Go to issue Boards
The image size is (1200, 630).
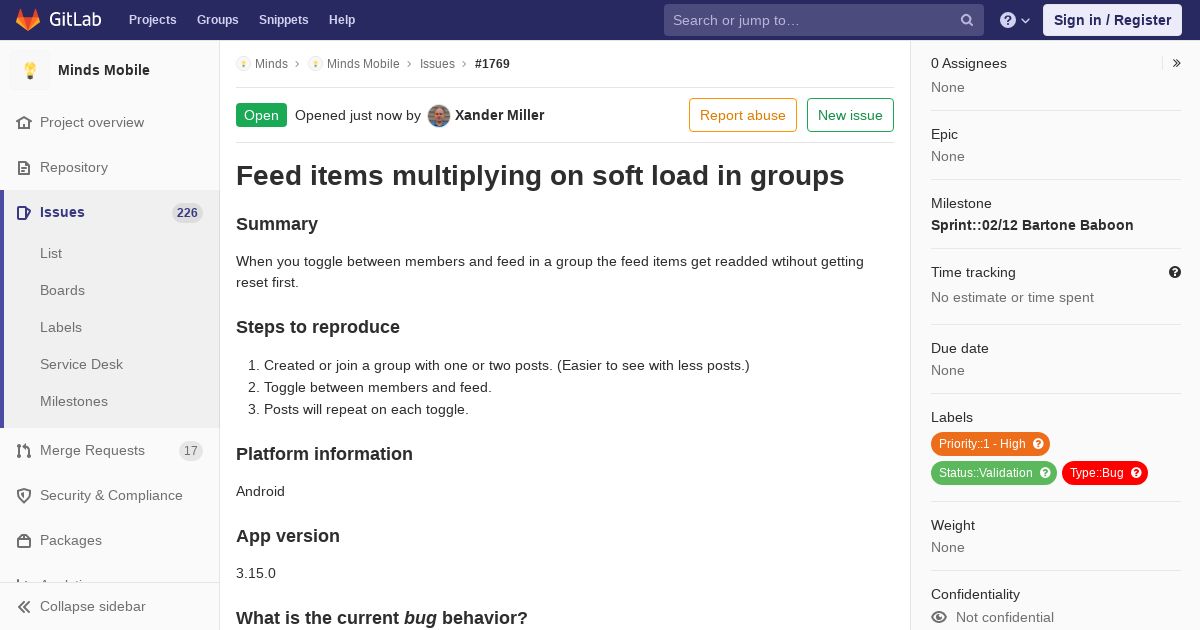pyautogui.click(x=62, y=290)
